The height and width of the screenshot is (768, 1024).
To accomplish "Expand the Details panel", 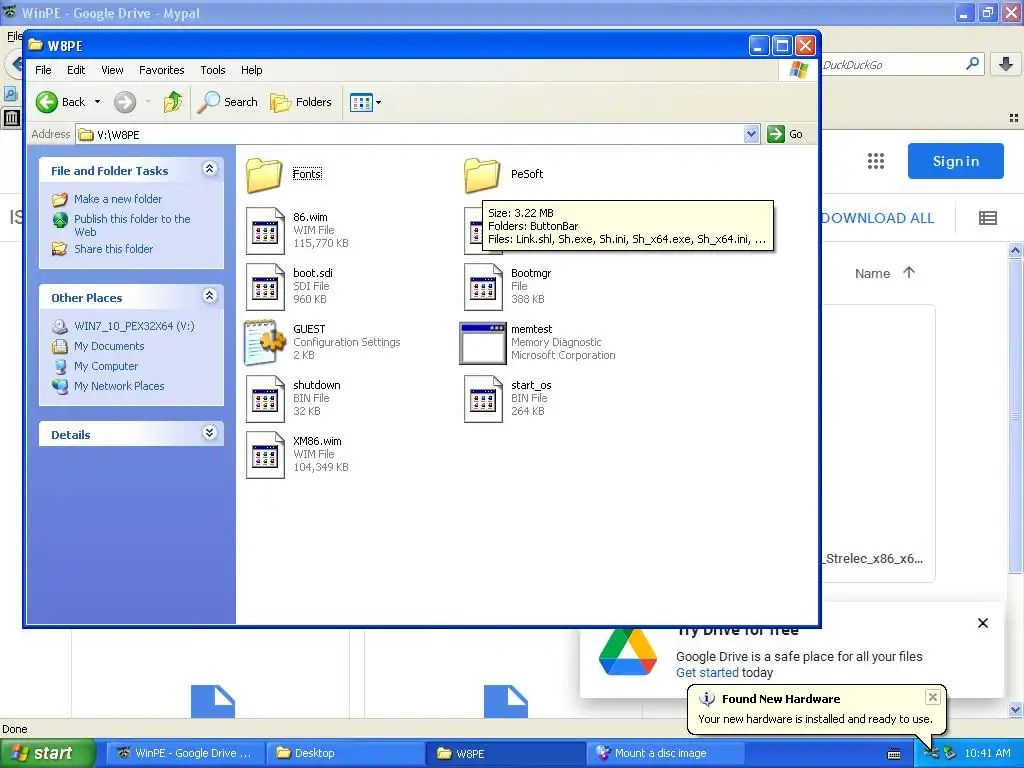I will (x=210, y=433).
